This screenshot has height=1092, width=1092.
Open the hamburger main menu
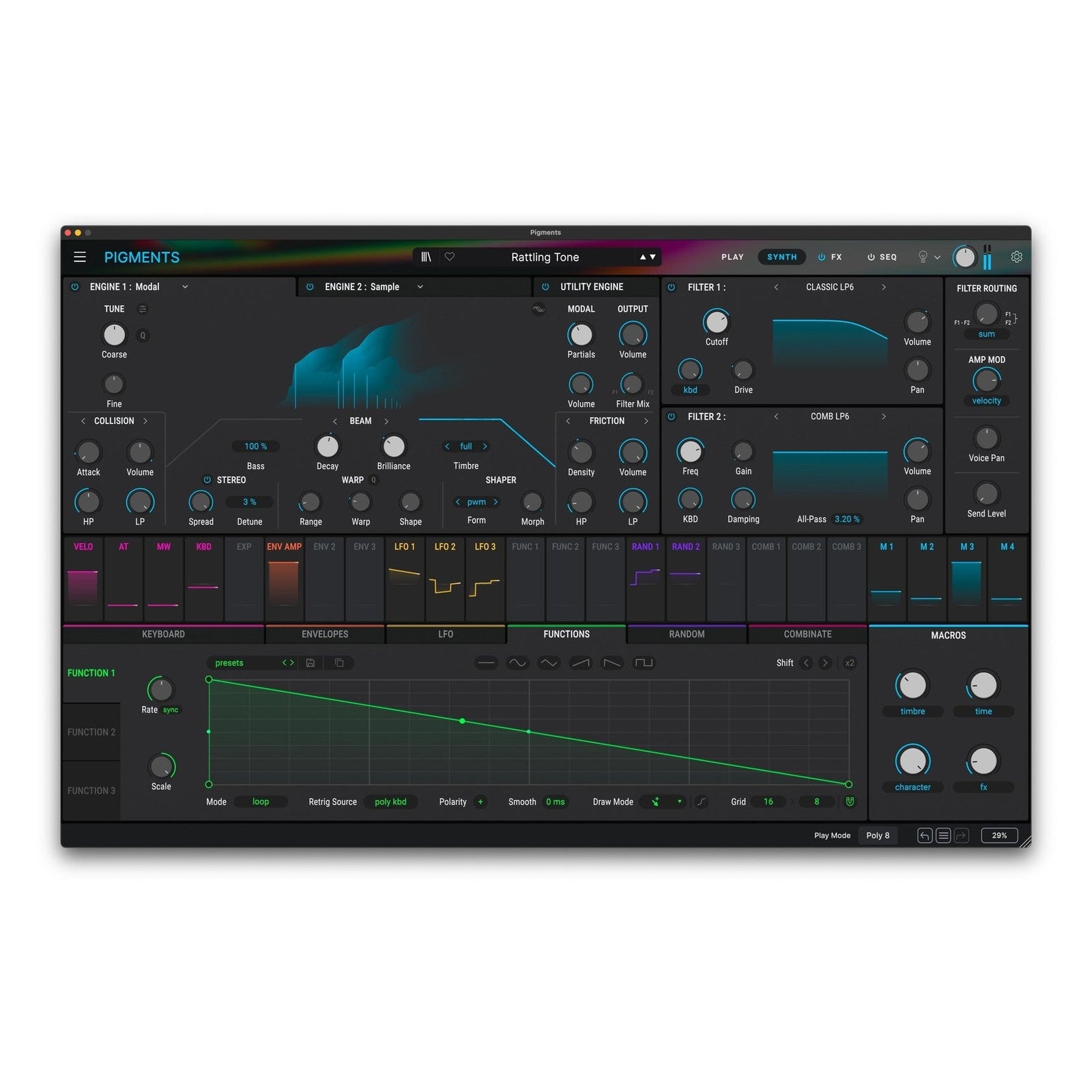pos(80,257)
